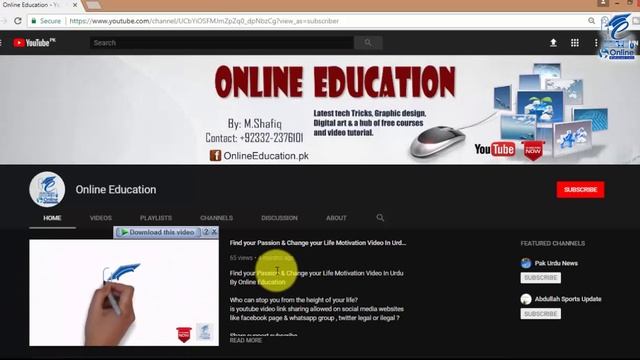This screenshot has width=640, height=360.
Task: Click the FEATURED CHANNELS heading
Action: pyautogui.click(x=553, y=243)
